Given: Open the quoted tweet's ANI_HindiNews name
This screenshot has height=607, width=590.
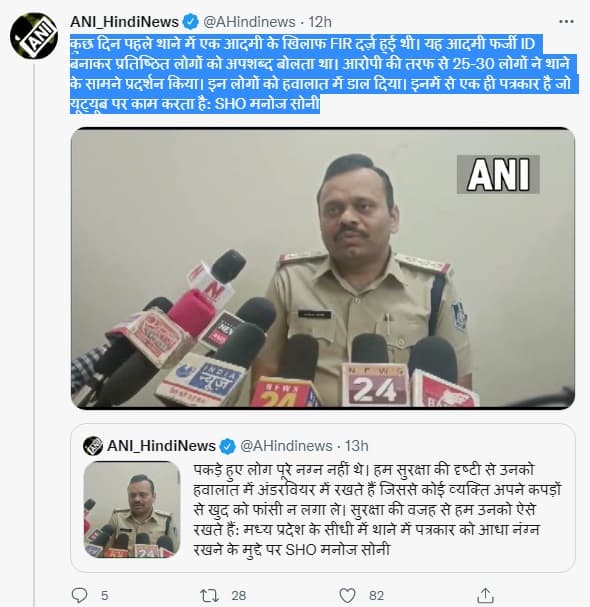Looking at the screenshot, I should click(x=161, y=446).
